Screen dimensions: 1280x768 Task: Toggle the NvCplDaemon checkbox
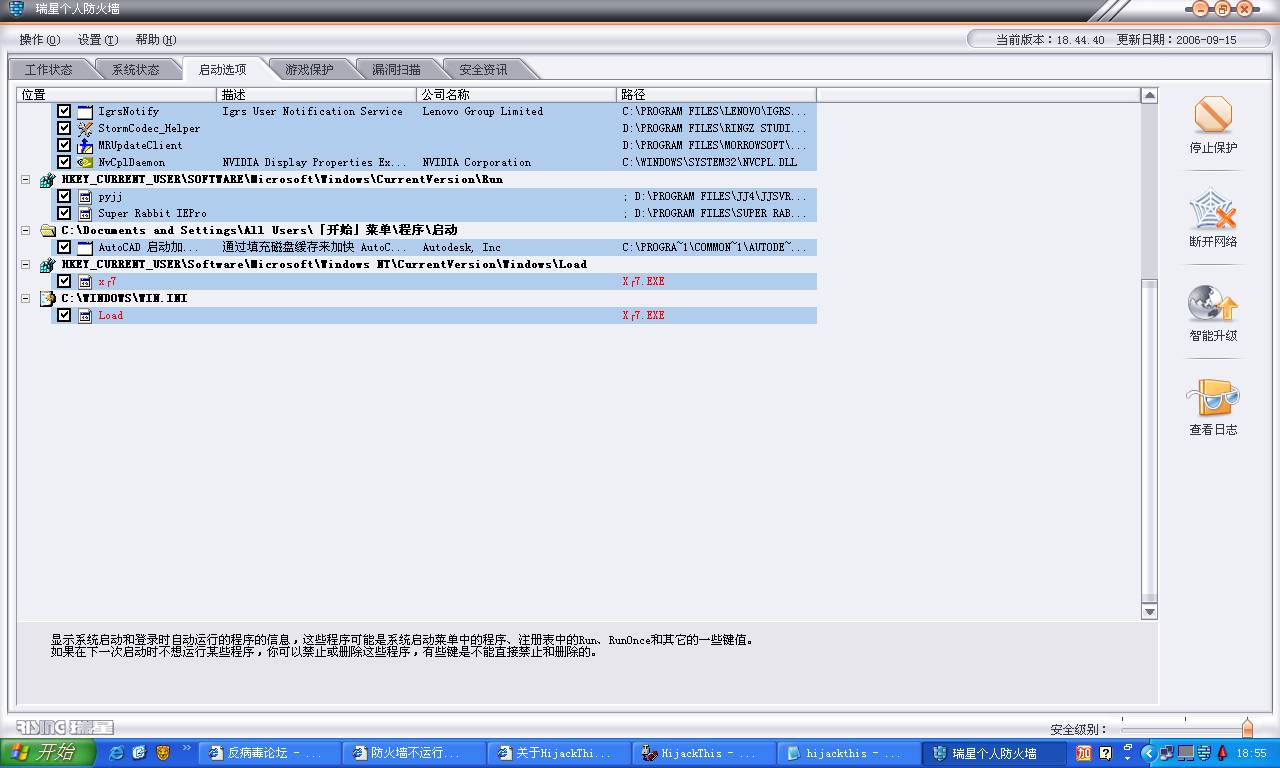(64, 163)
